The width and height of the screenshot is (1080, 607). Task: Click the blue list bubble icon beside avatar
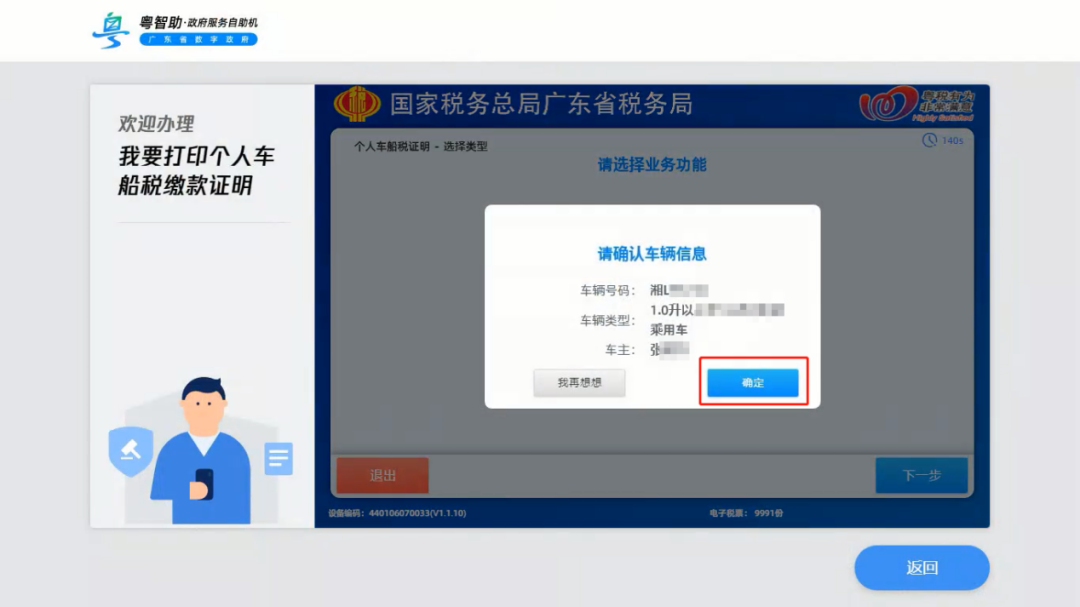[x=278, y=459]
